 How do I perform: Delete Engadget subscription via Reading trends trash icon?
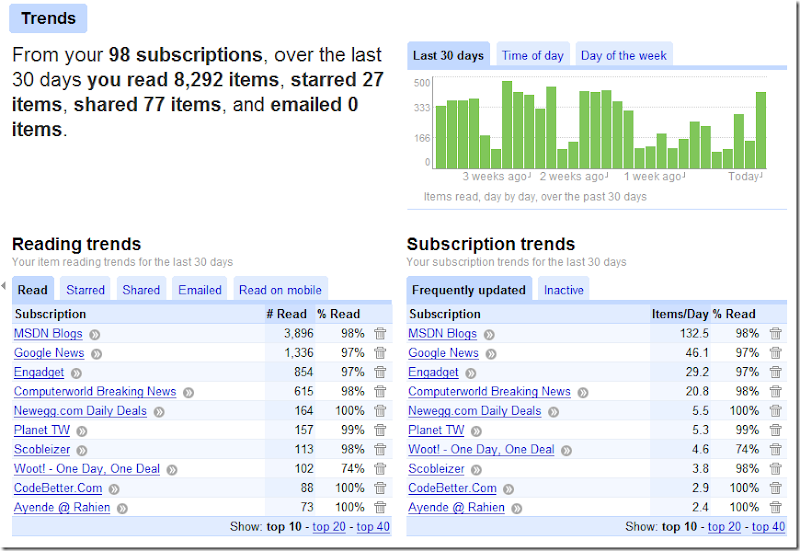(x=380, y=372)
